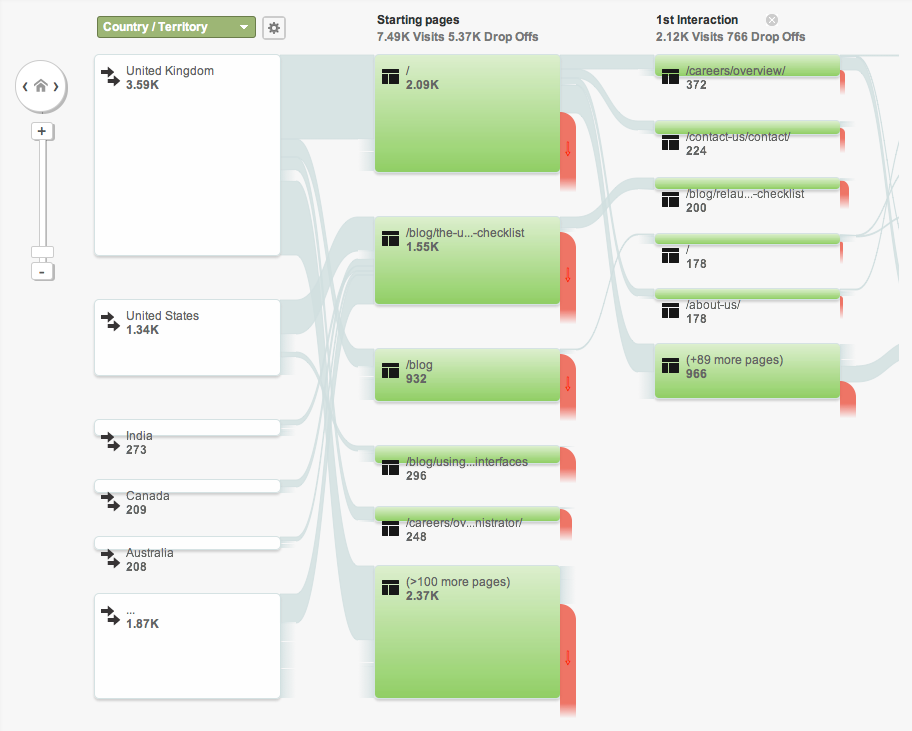Click the Canada traffic arrows icon
Screen dimensions: 912x731
click(x=110, y=501)
